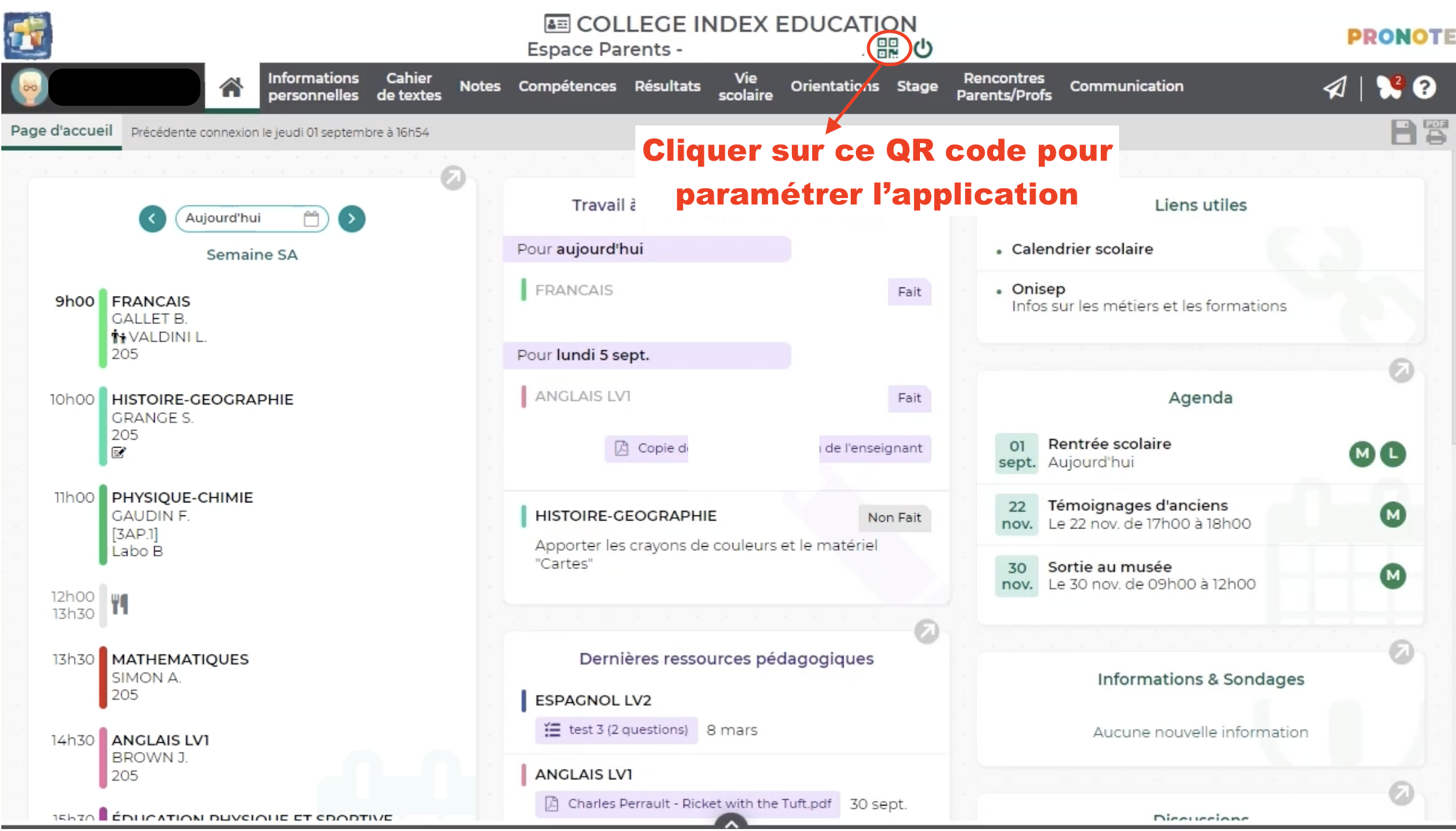This screenshot has width=1456, height=831.
Task: Open Résultats menu
Action: coord(667,87)
